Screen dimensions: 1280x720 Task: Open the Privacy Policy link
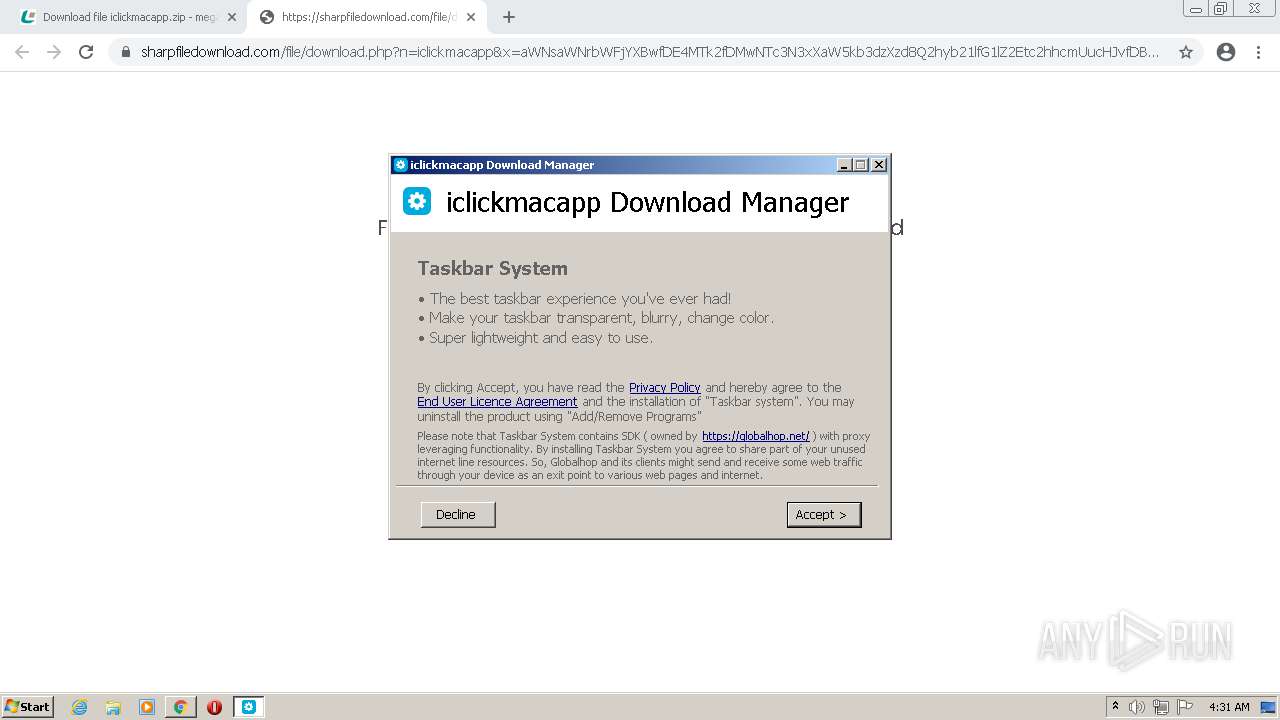tap(664, 388)
